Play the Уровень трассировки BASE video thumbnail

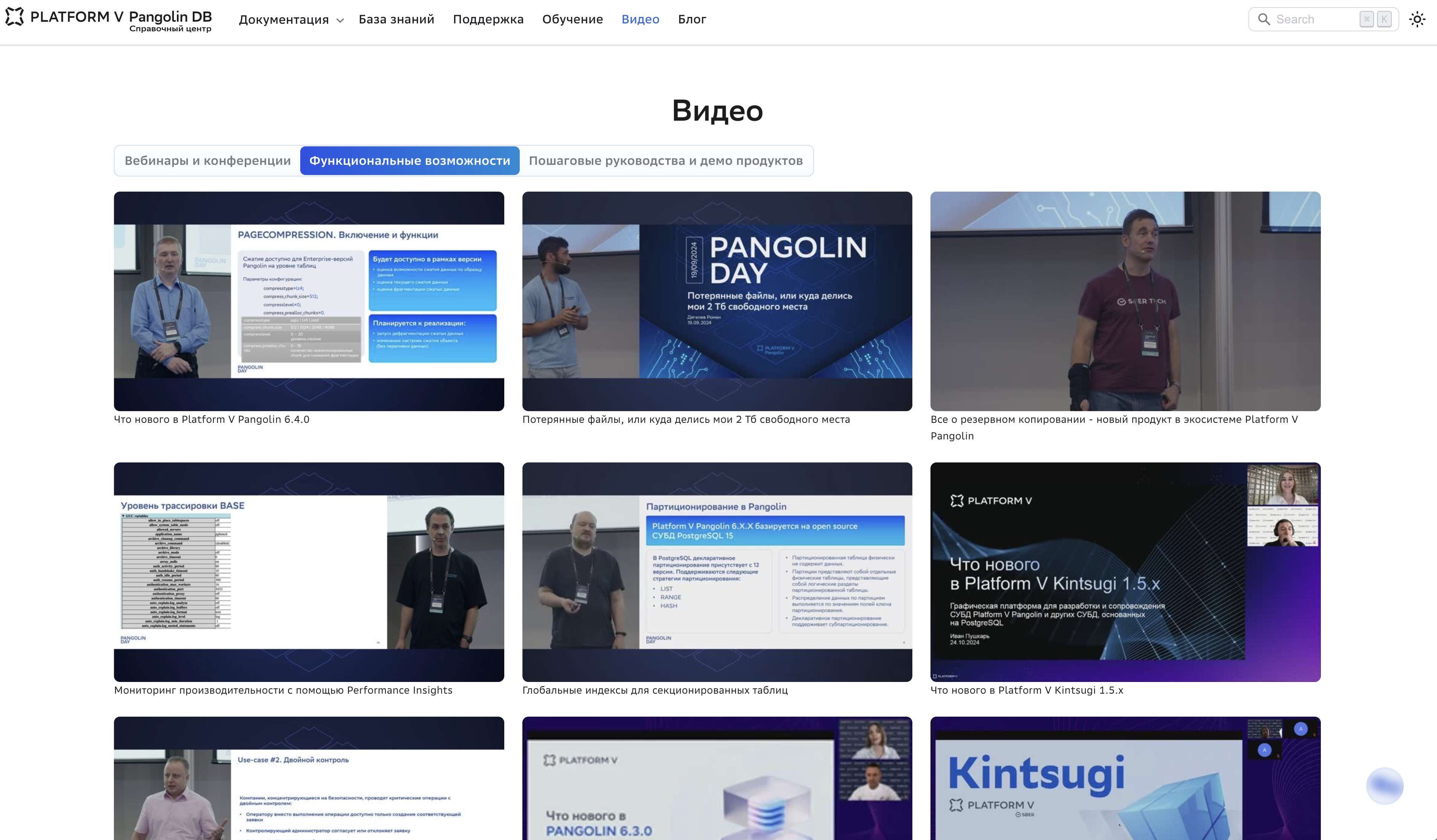(x=309, y=572)
